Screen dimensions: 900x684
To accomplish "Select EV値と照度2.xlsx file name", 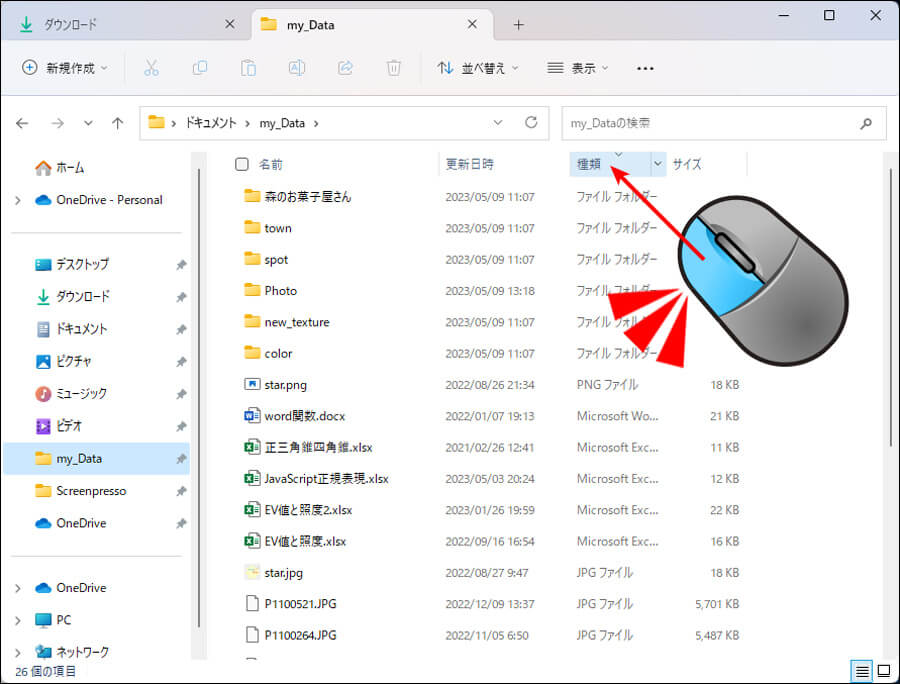I will [308, 510].
